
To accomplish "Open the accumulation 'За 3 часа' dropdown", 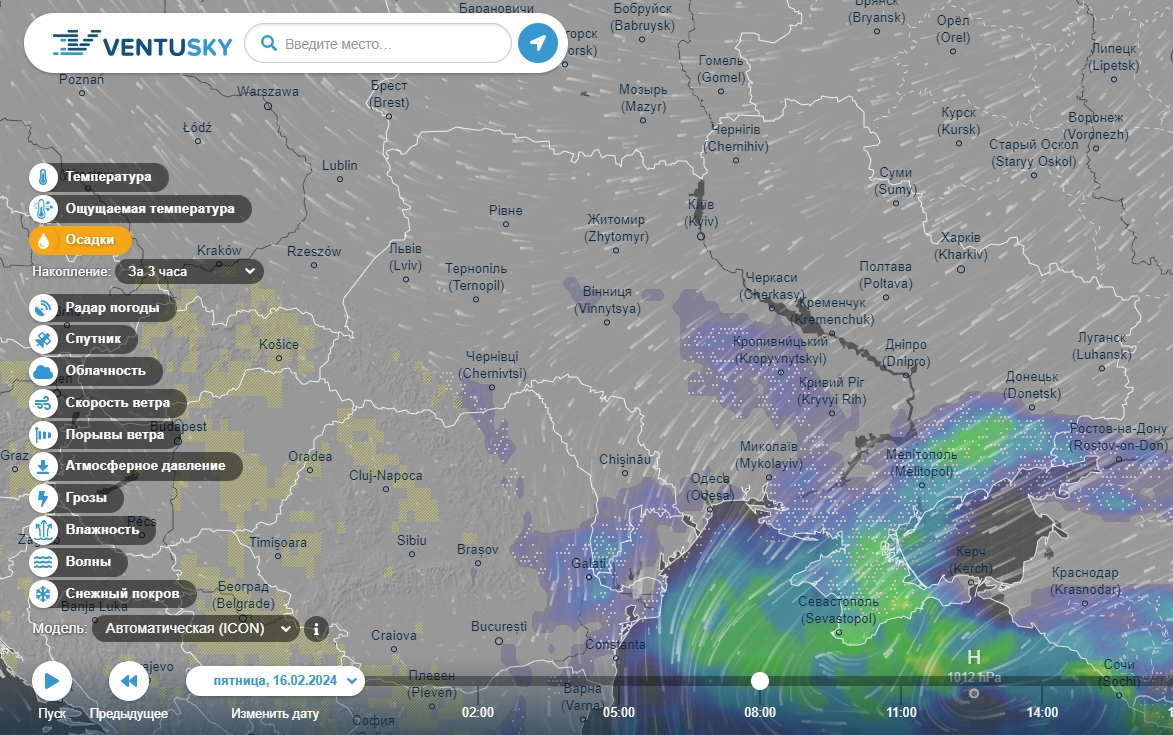I will [x=190, y=271].
